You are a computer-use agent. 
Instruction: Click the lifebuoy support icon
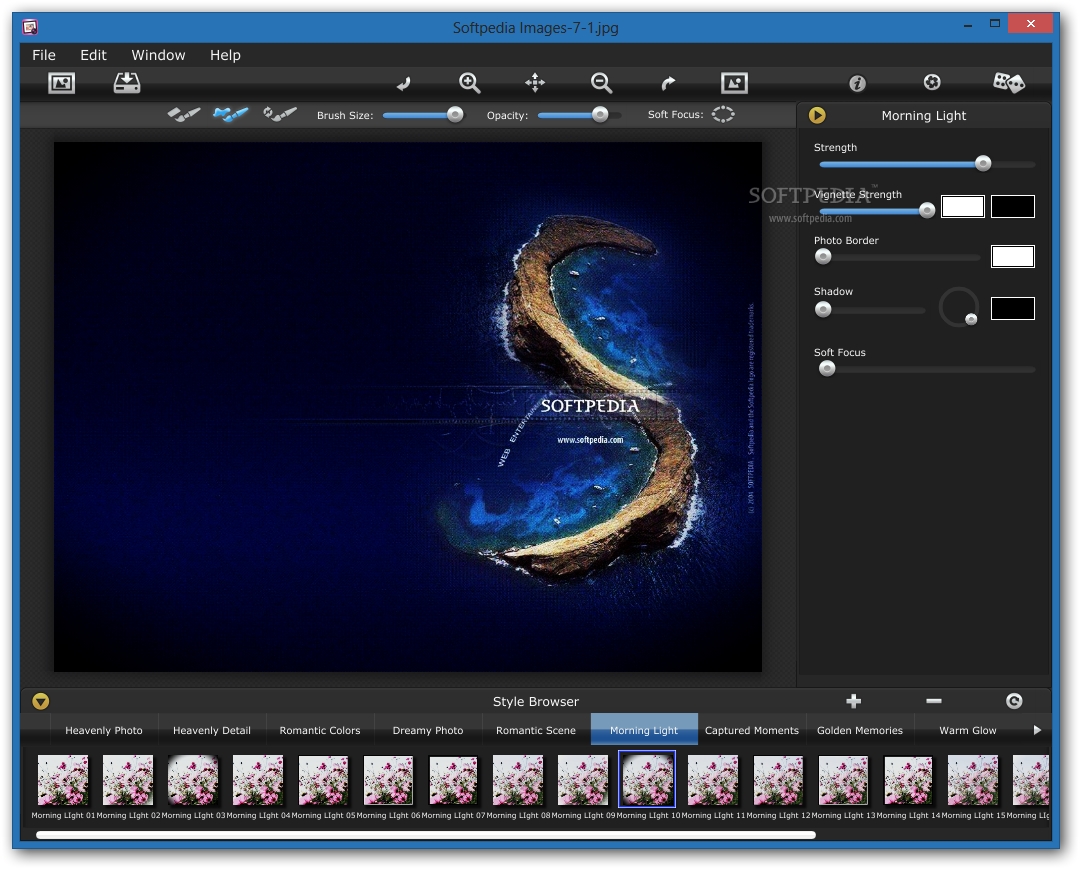pos(932,83)
